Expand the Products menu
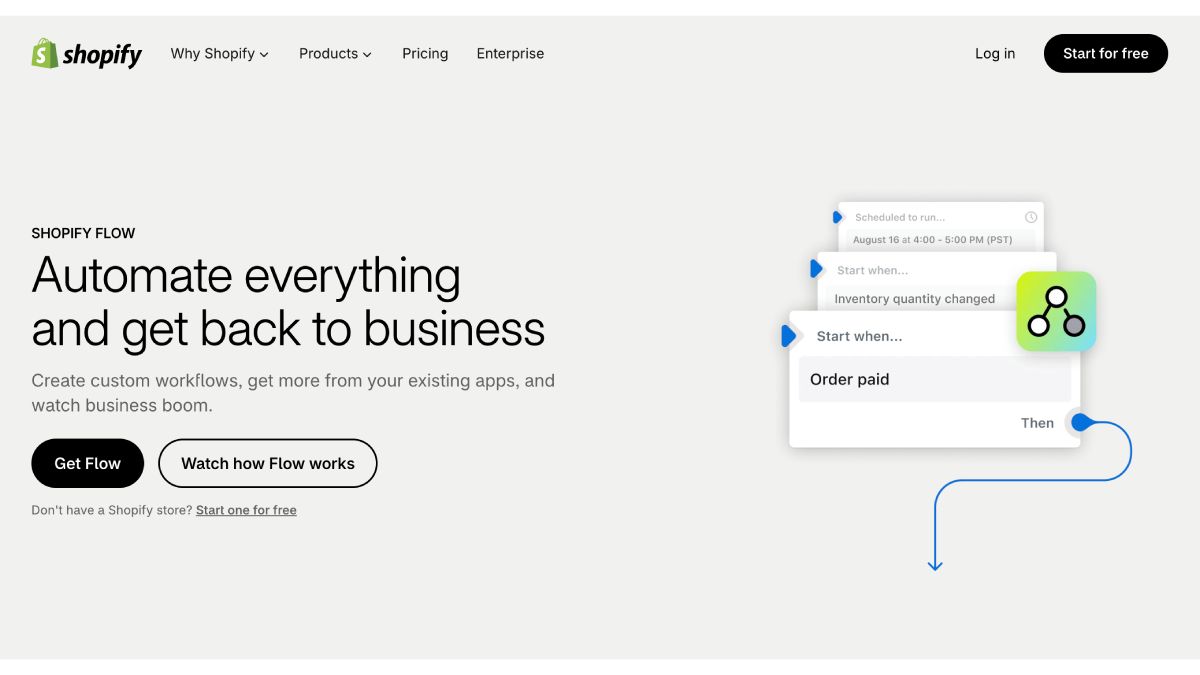The image size is (1200, 675). 335,54
